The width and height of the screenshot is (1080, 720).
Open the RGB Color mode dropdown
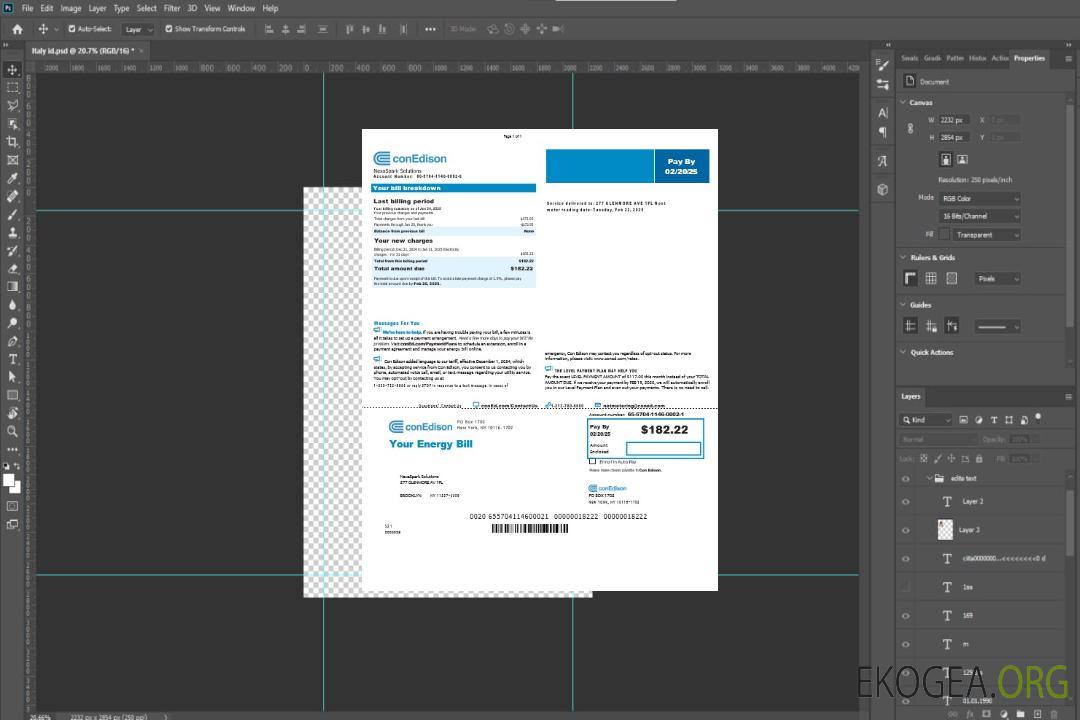coord(980,198)
